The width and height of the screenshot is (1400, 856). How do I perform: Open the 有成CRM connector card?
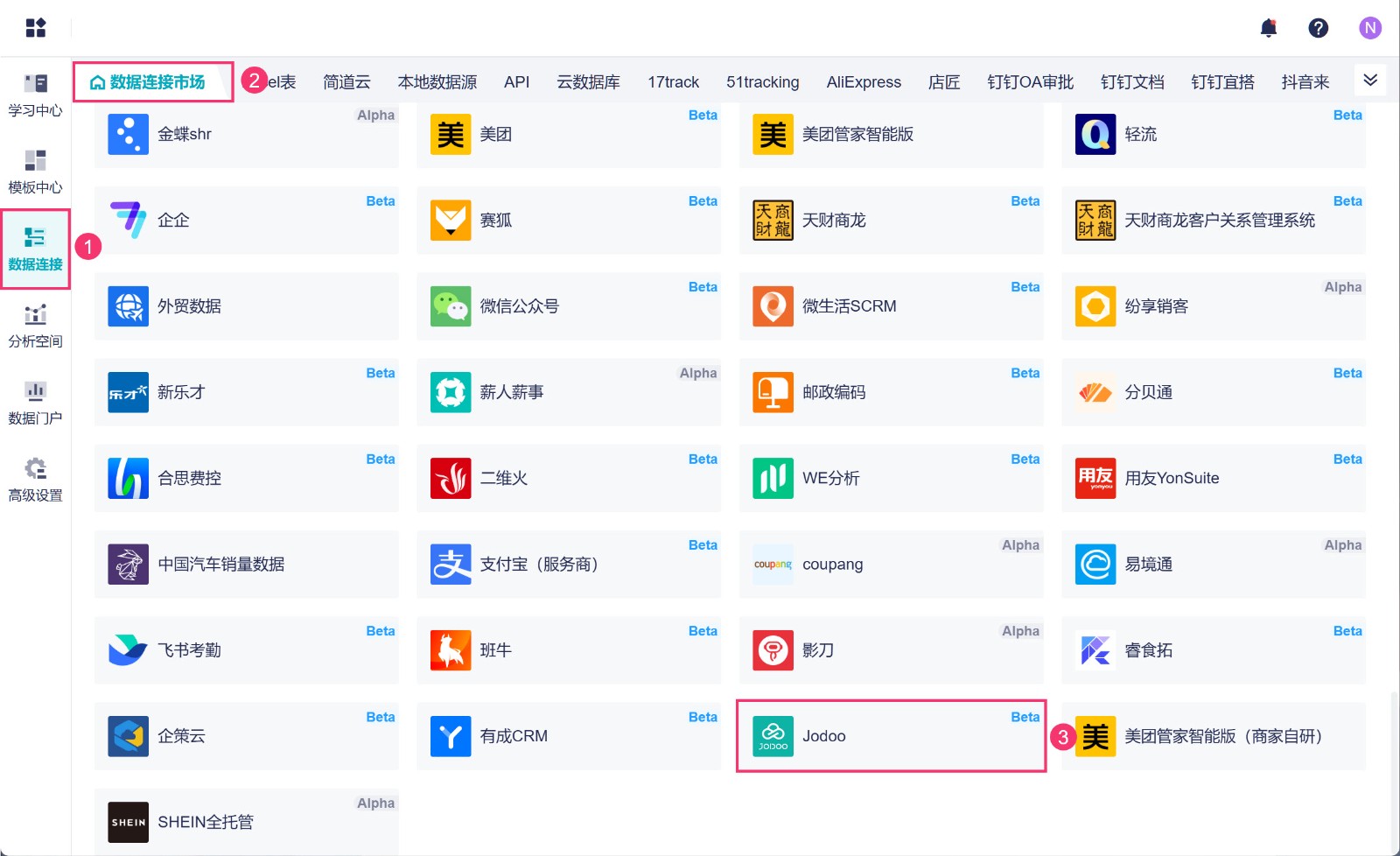pos(569,736)
